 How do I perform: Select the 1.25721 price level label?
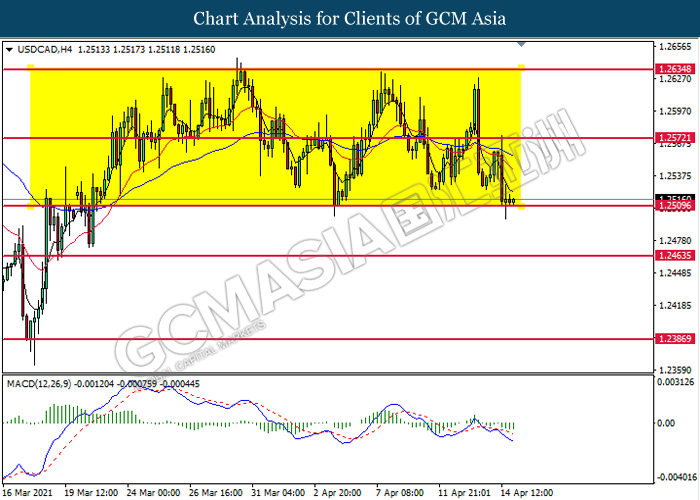pyautogui.click(x=675, y=138)
